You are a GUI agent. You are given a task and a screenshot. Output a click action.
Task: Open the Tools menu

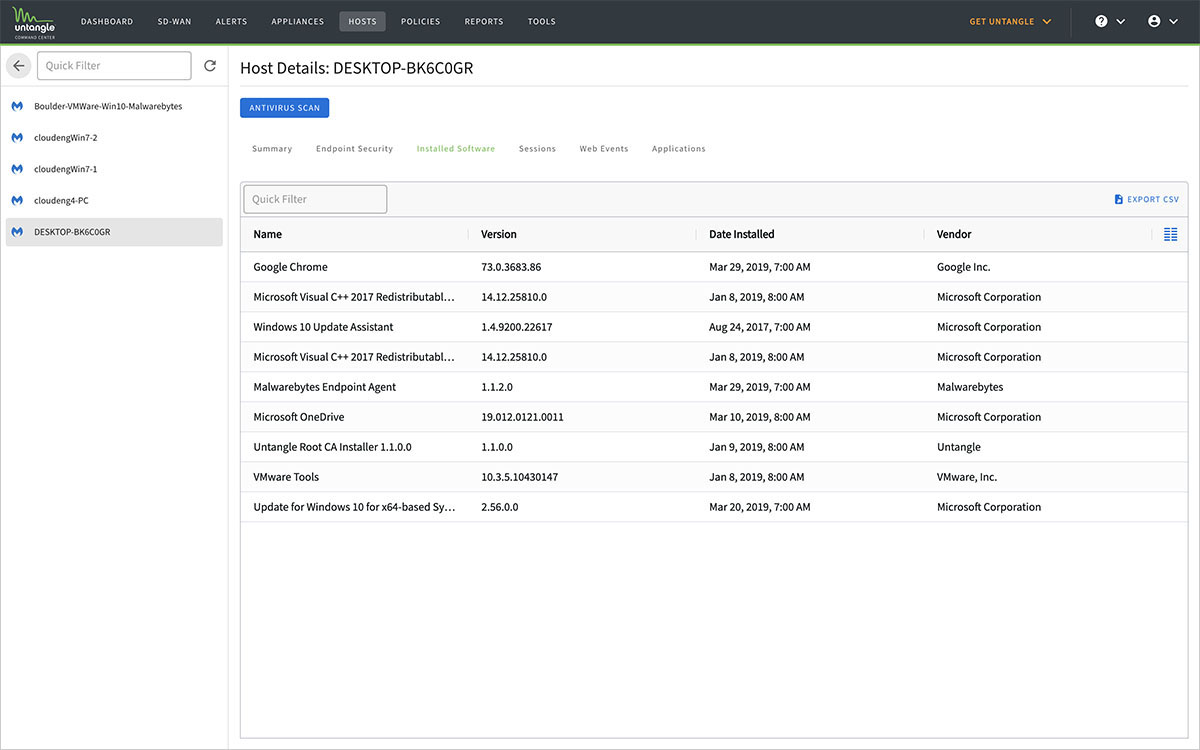point(542,21)
